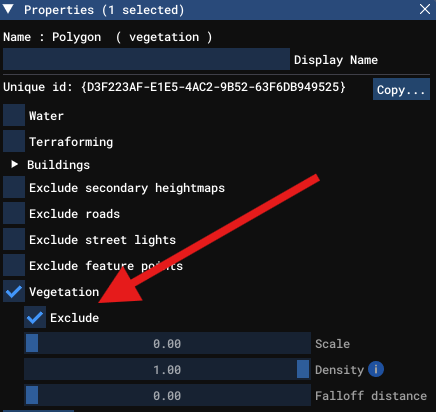
Task: Toggle the Exclude roads checkbox
Action: [x=14, y=213]
